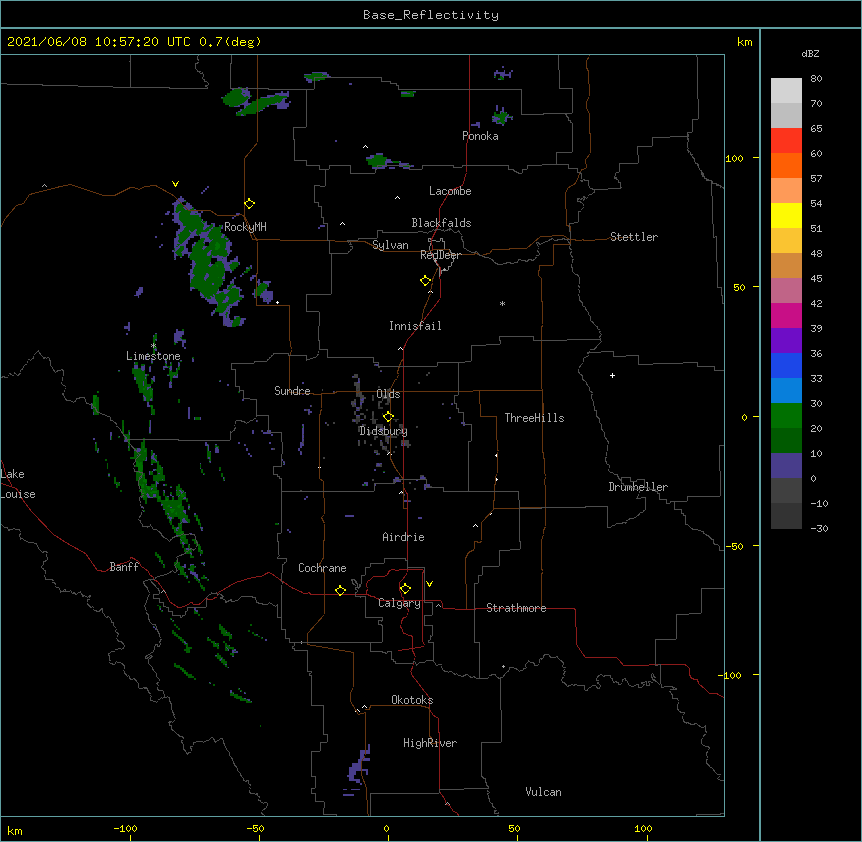Click the Cochrane label

coord(322,568)
